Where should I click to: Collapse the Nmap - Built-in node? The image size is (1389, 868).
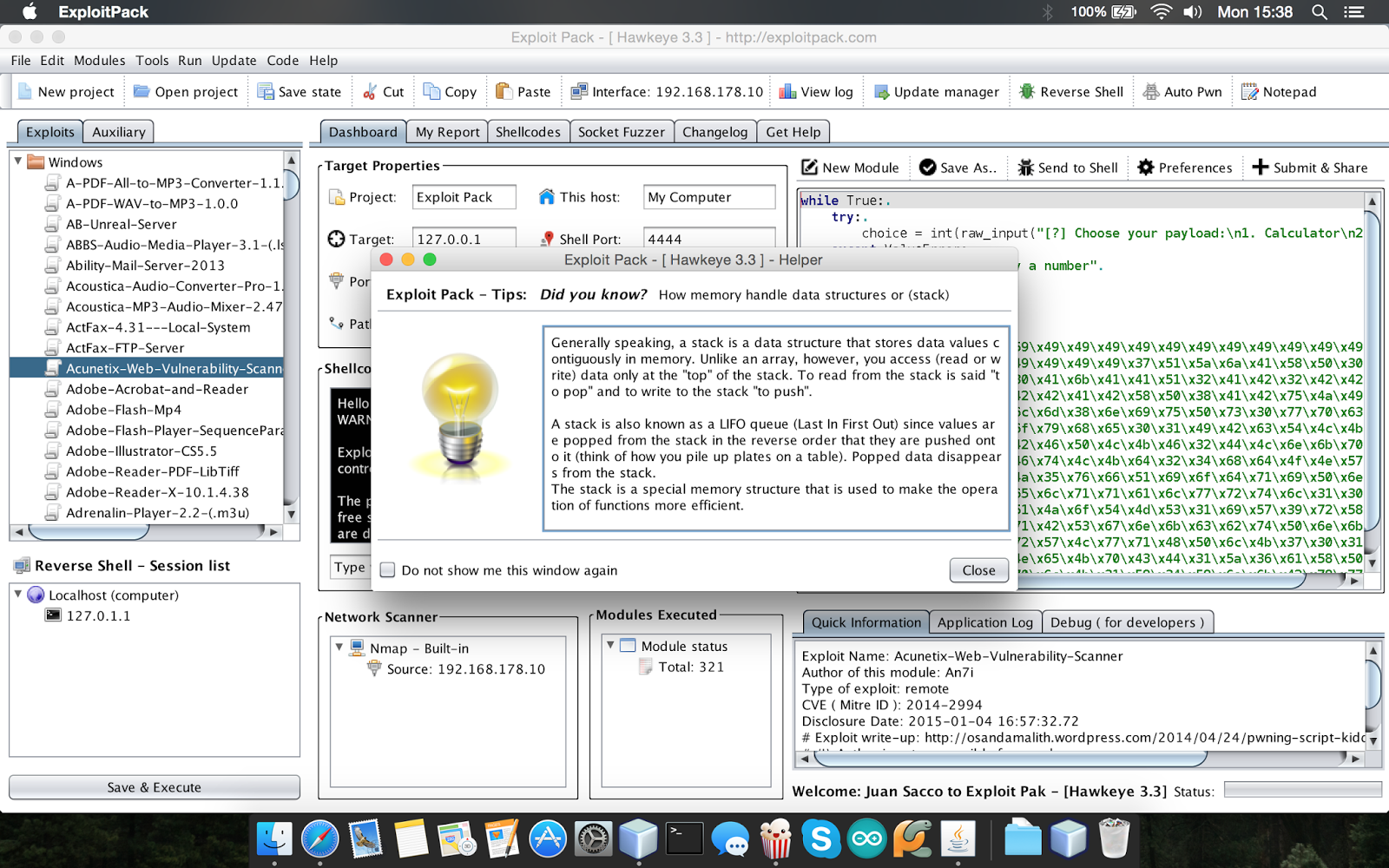(x=339, y=648)
